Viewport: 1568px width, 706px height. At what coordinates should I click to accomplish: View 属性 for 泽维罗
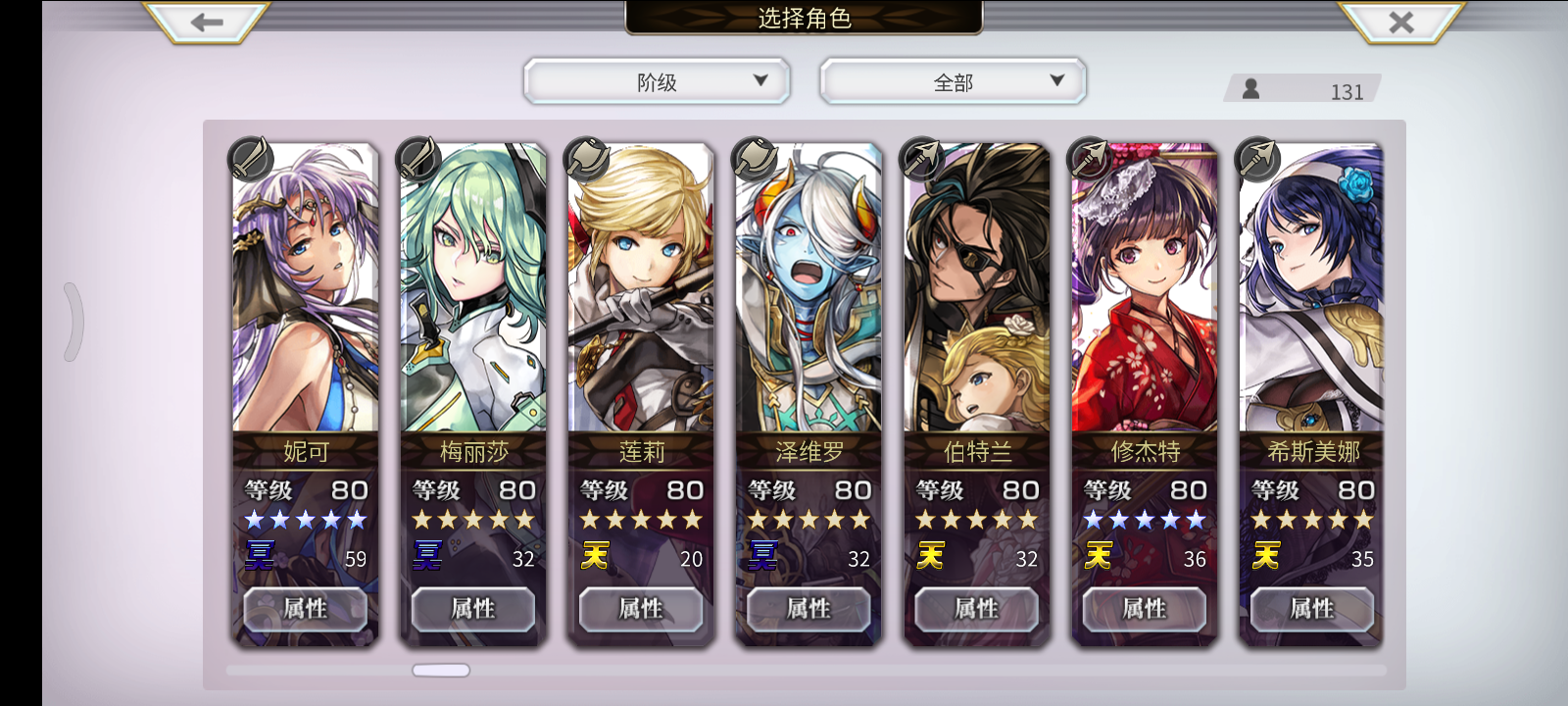coord(808,609)
